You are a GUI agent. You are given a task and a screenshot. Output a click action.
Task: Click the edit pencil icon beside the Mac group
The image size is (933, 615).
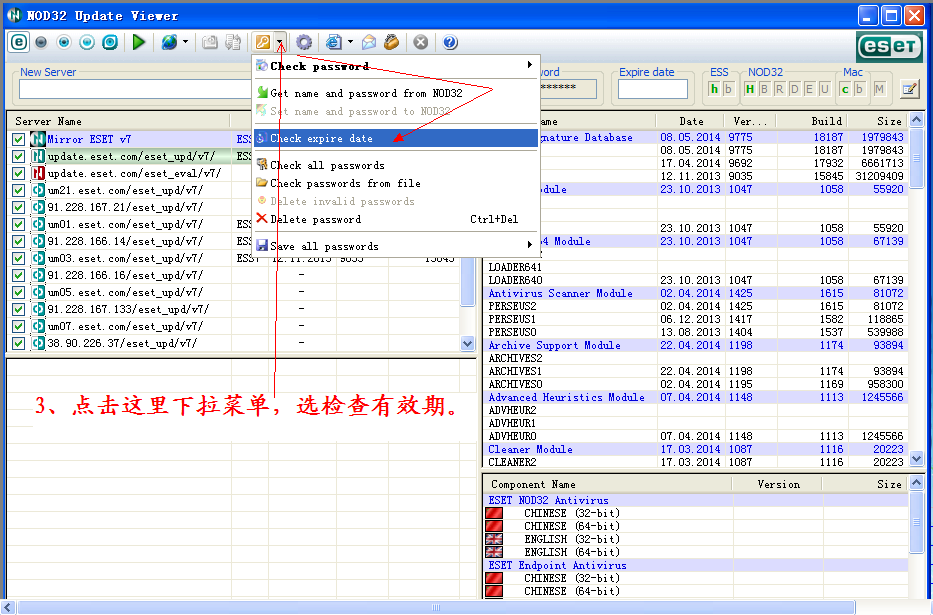(x=909, y=89)
